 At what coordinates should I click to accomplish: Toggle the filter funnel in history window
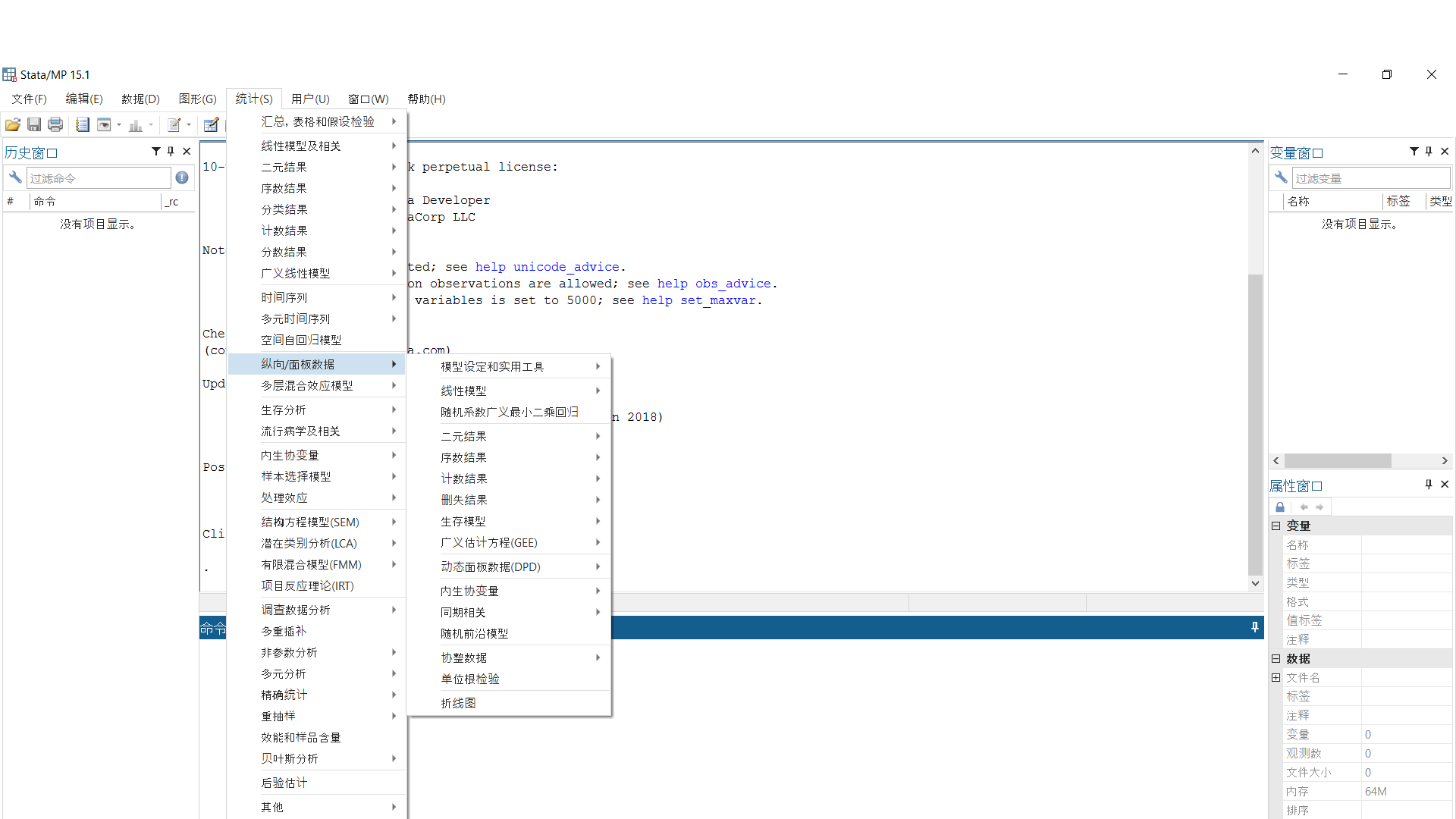tap(156, 152)
